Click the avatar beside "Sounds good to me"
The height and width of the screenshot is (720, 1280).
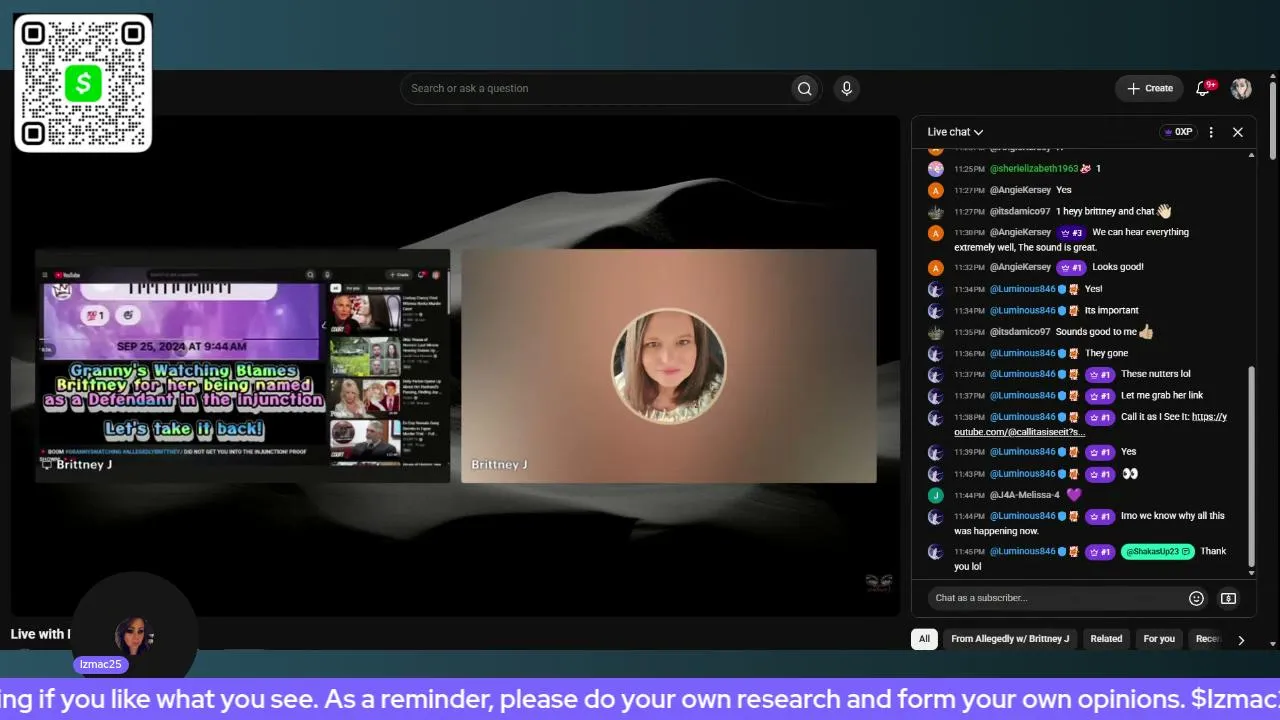(935, 332)
